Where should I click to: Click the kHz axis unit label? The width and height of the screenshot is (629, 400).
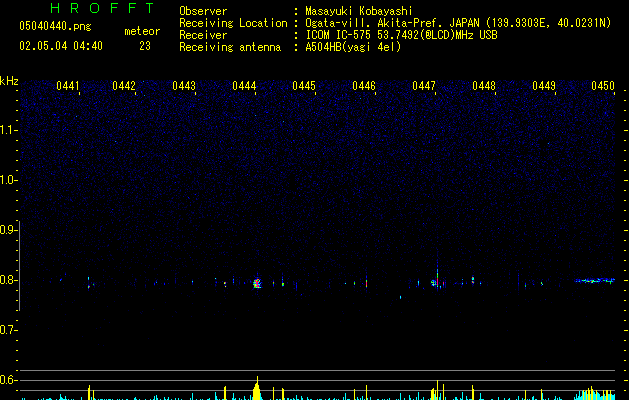tap(9, 81)
